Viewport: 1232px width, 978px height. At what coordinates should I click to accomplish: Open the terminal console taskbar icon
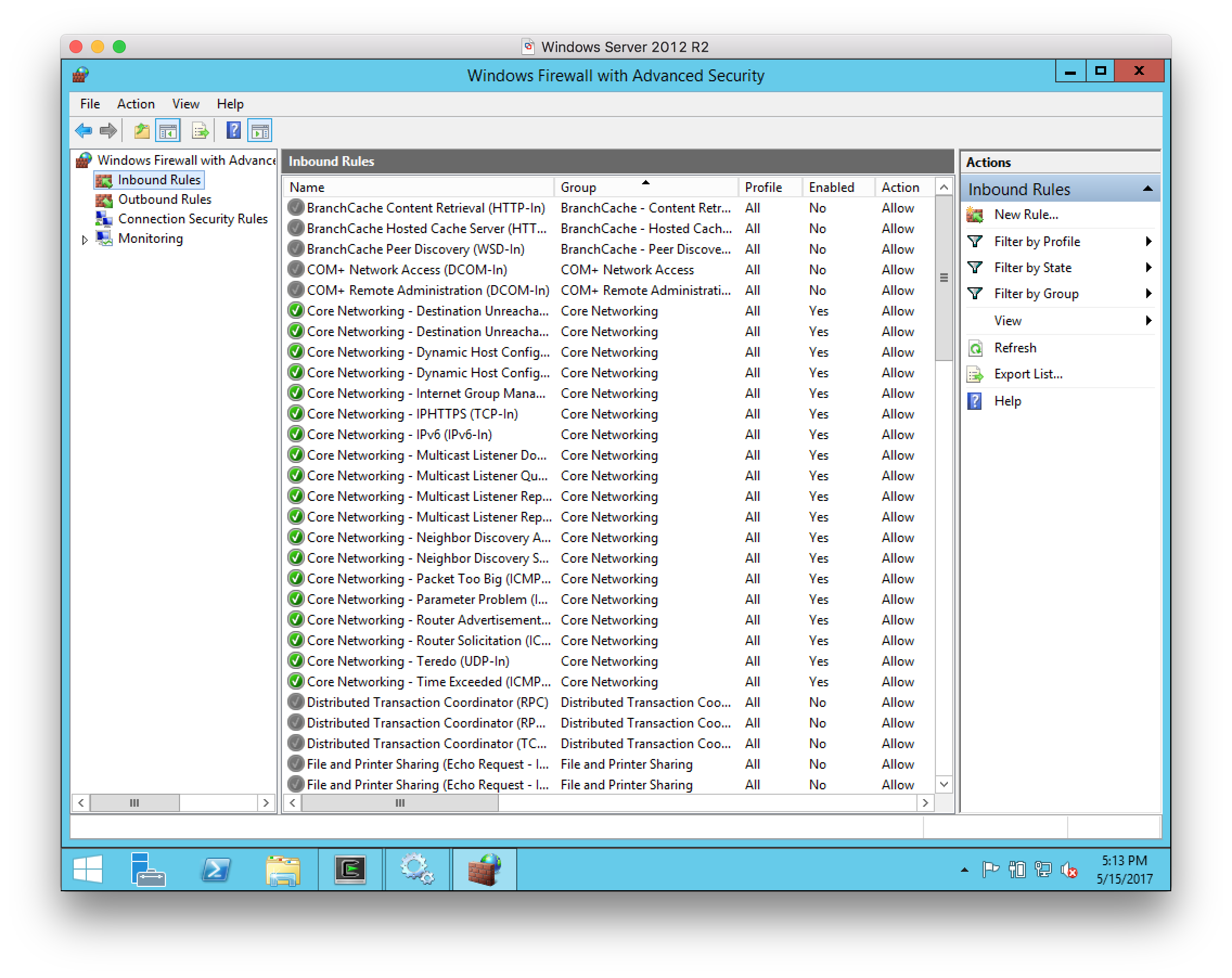tap(350, 870)
